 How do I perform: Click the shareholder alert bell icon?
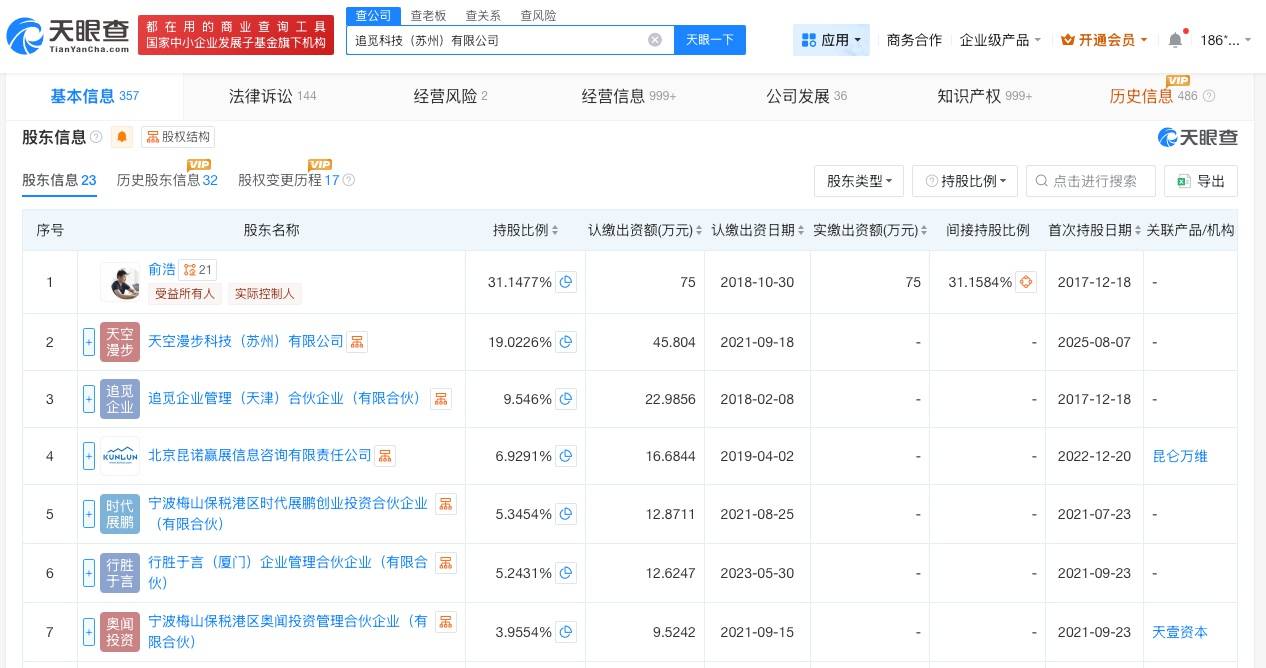point(122,137)
